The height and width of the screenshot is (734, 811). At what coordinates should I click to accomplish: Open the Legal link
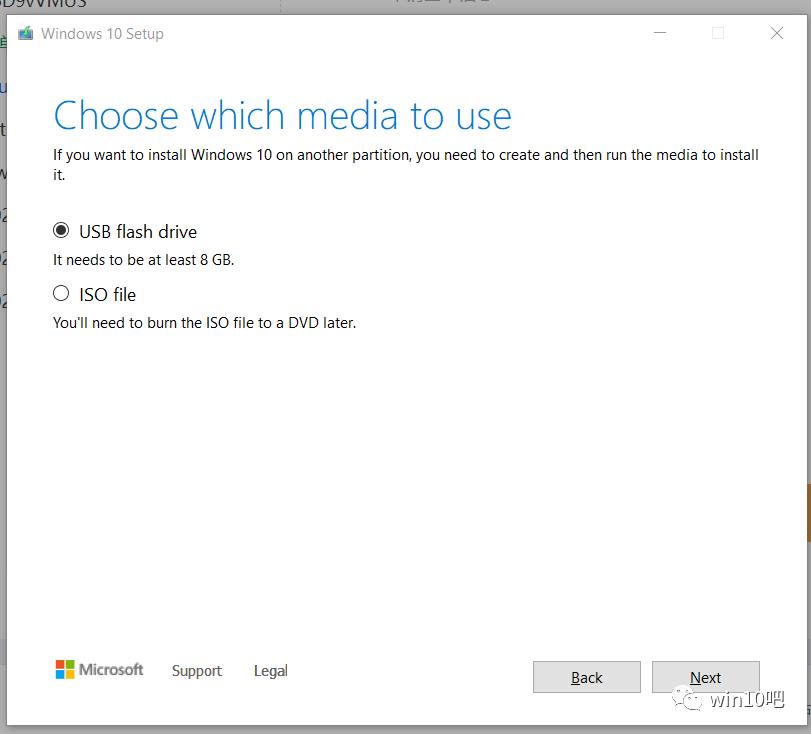pos(271,671)
